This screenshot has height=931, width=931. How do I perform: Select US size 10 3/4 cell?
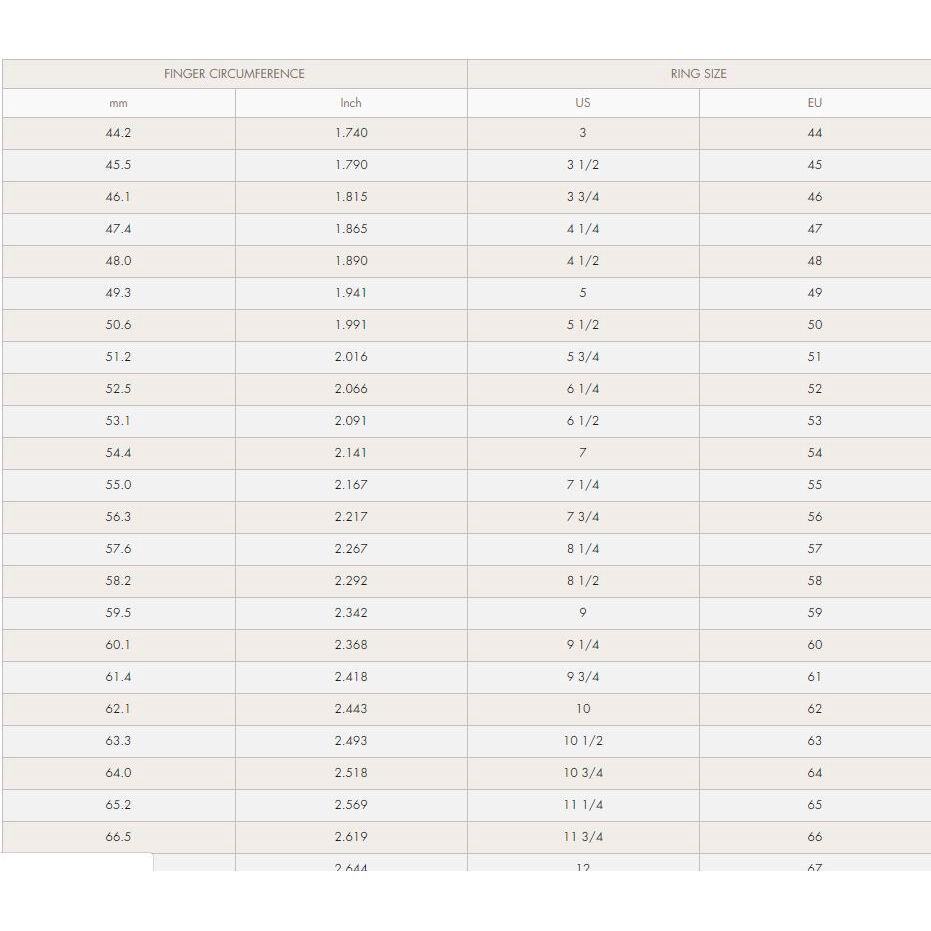click(583, 774)
